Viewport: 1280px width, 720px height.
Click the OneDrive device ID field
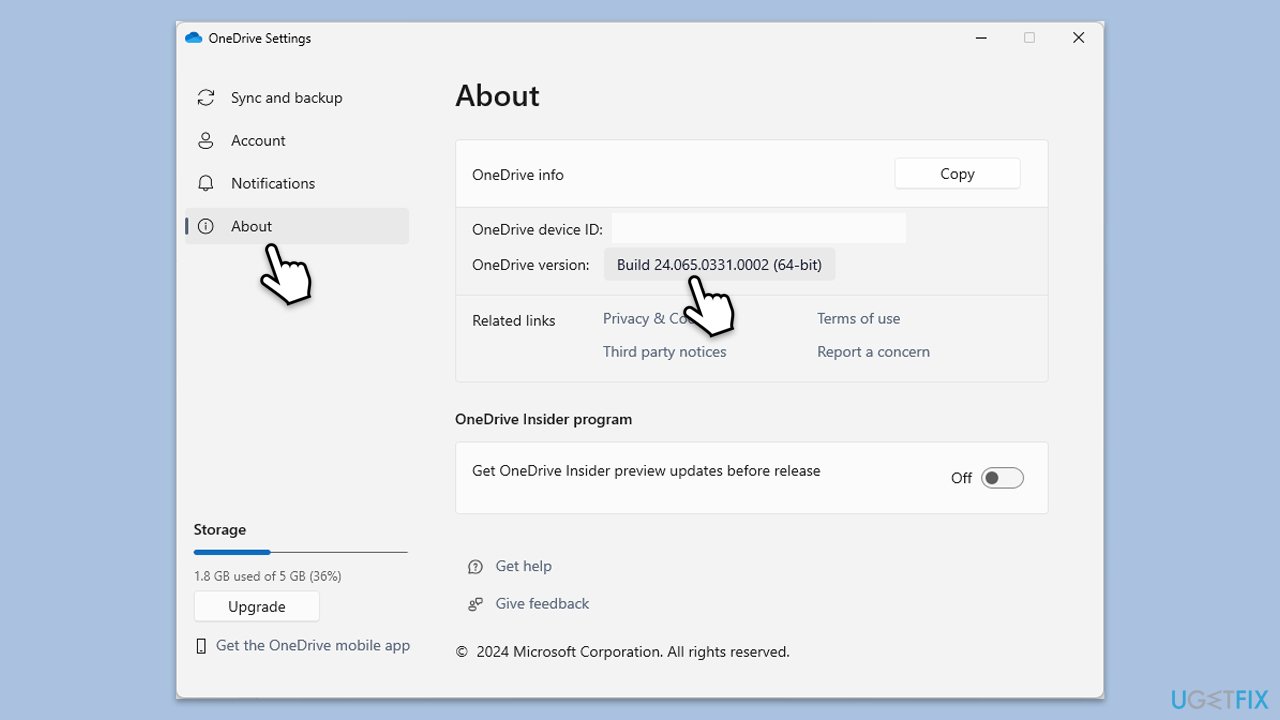pos(757,228)
